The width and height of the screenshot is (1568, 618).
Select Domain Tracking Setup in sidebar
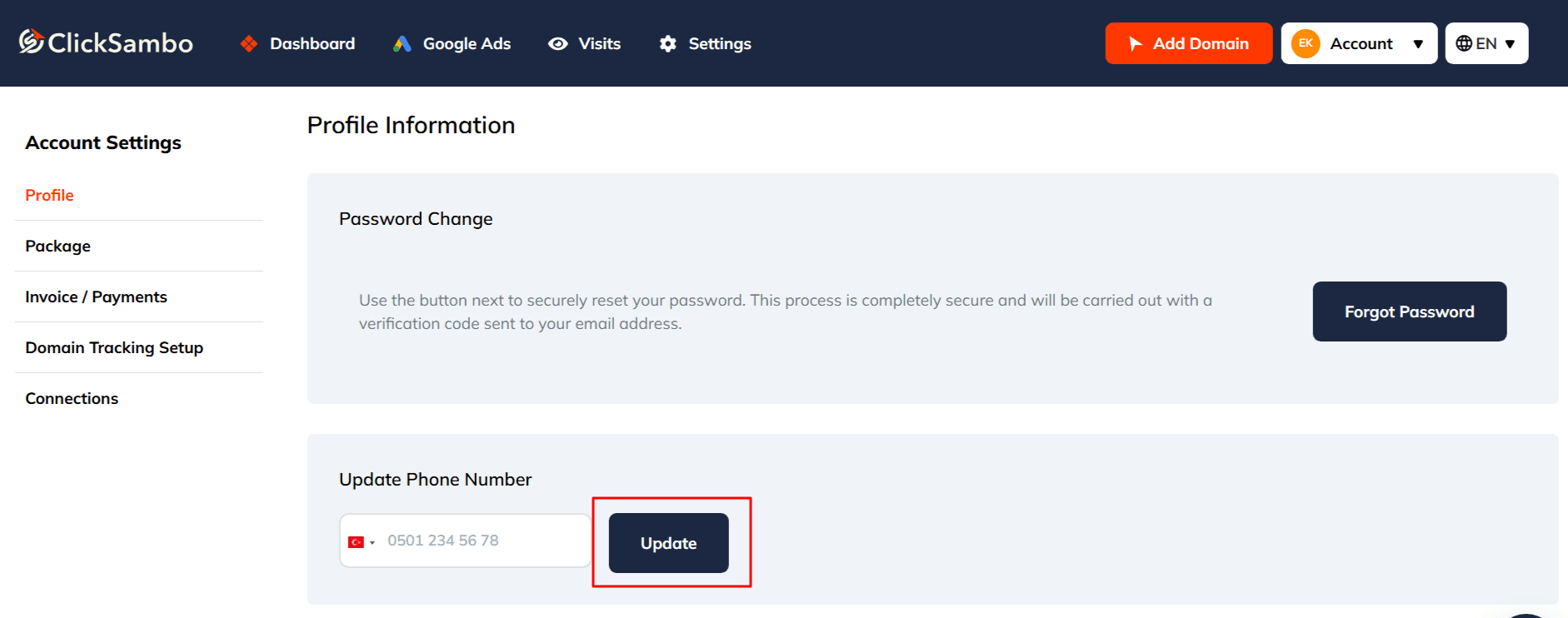[x=114, y=347]
